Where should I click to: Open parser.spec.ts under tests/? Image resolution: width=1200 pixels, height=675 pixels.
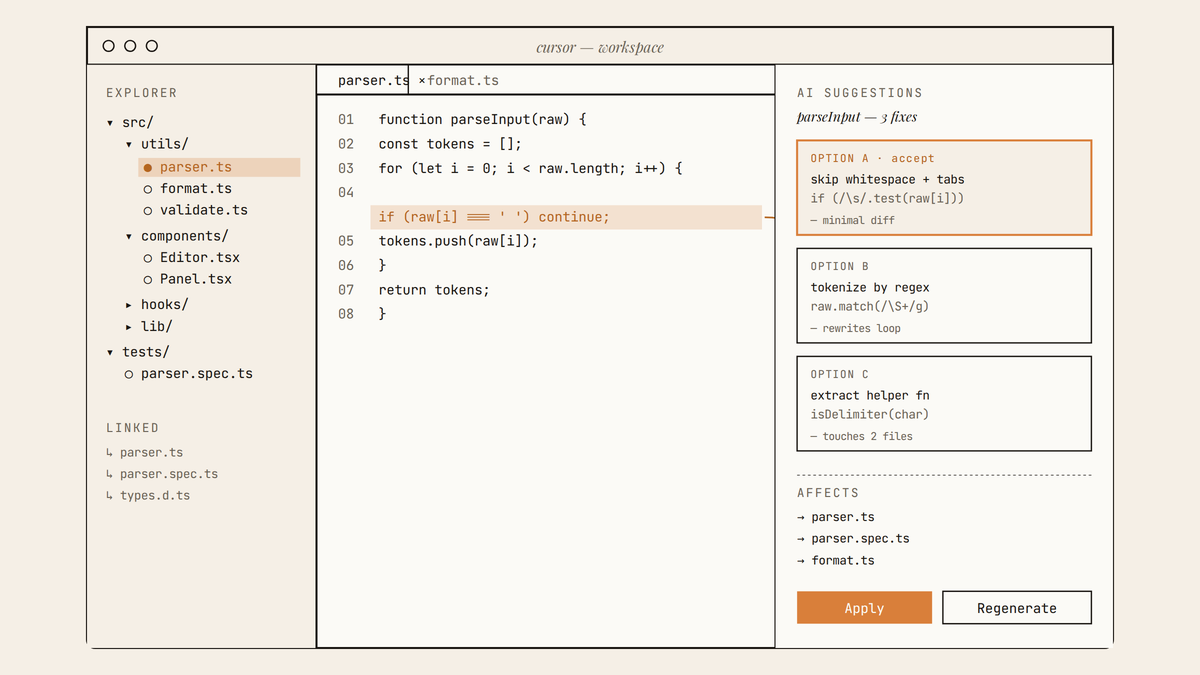point(188,374)
